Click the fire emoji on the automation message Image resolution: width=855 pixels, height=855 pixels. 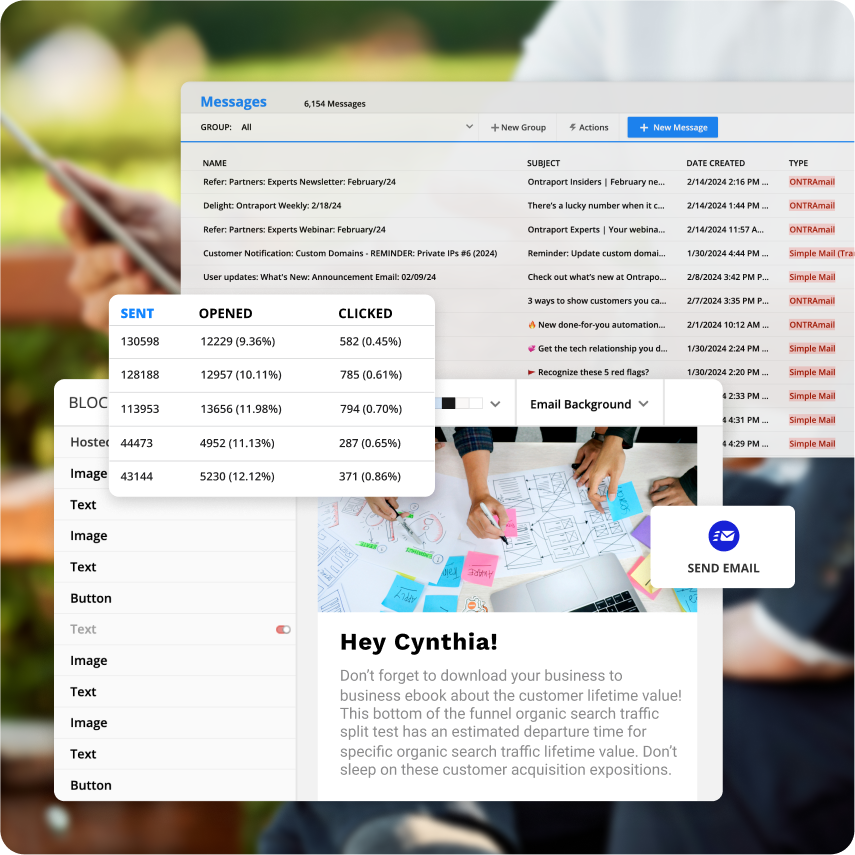pos(531,324)
